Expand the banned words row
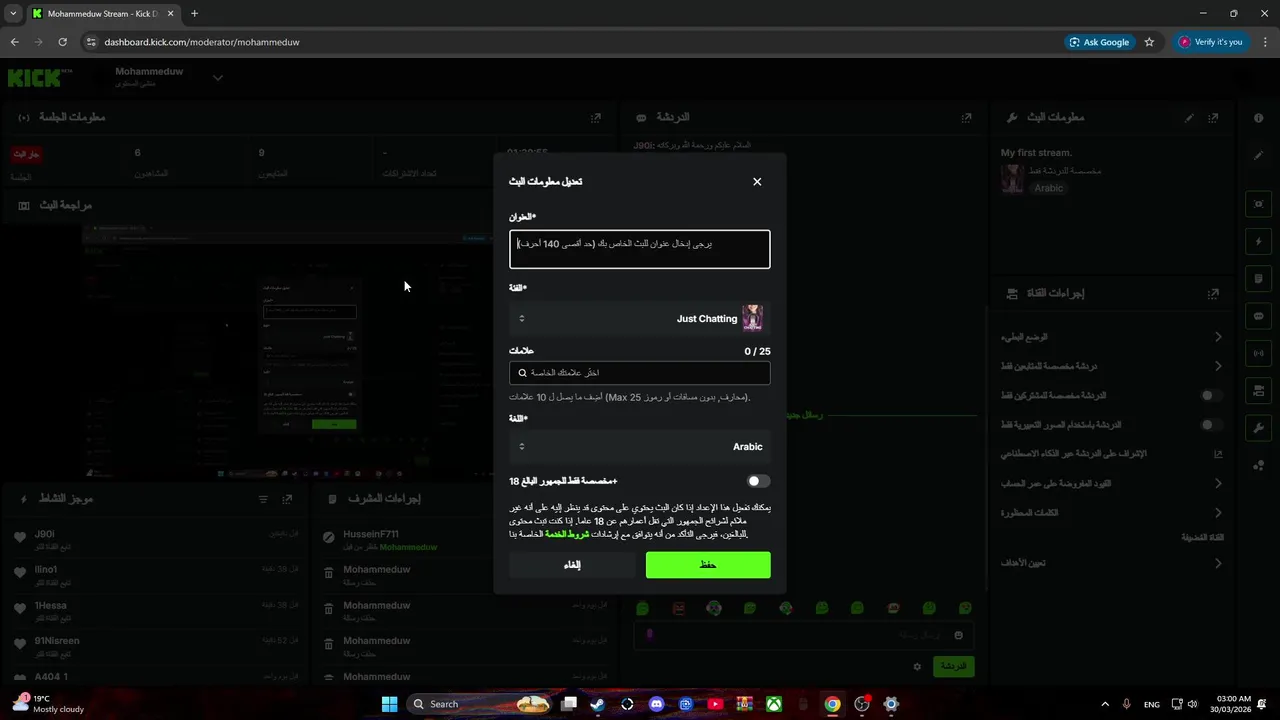This screenshot has width=1280, height=720. pos(1111,513)
